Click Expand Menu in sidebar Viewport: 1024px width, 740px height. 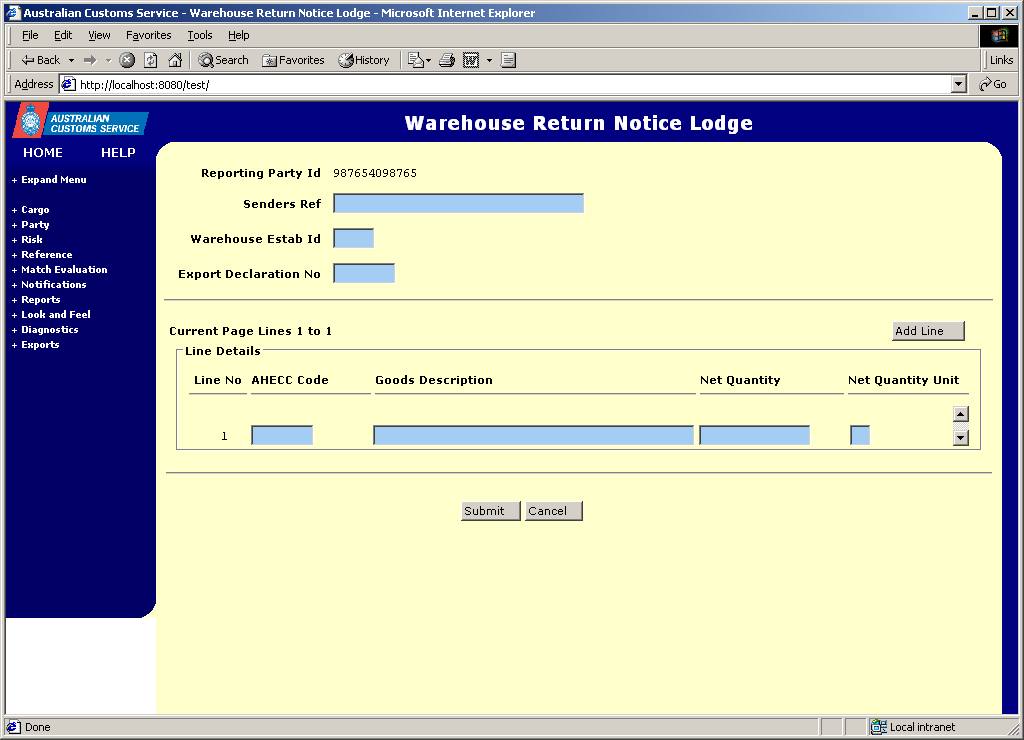[49, 180]
